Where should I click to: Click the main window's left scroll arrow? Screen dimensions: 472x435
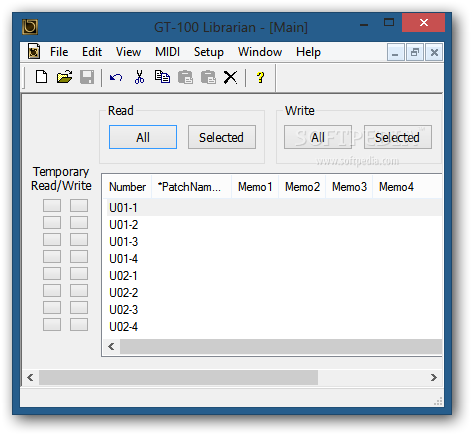[x=30, y=377]
